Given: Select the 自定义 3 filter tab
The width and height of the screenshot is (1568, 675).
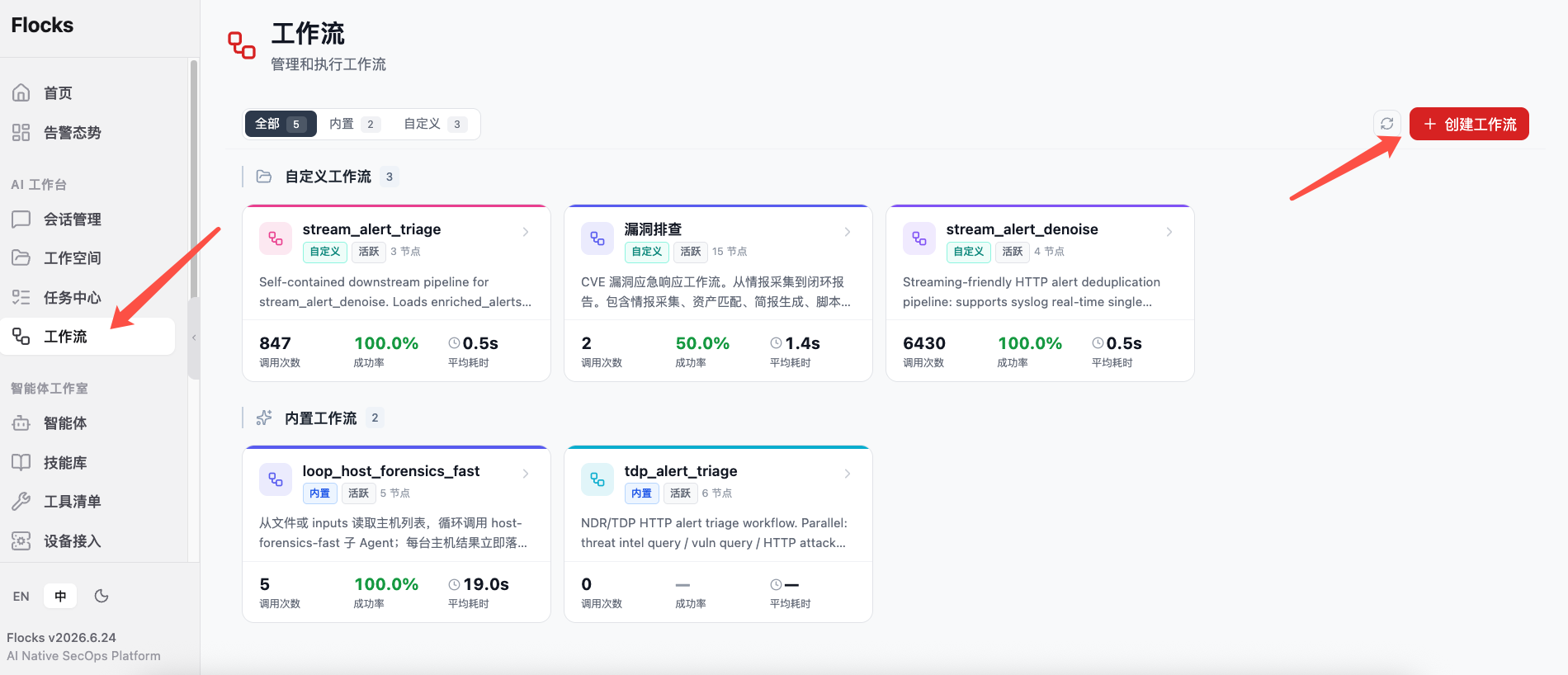Looking at the screenshot, I should point(435,124).
